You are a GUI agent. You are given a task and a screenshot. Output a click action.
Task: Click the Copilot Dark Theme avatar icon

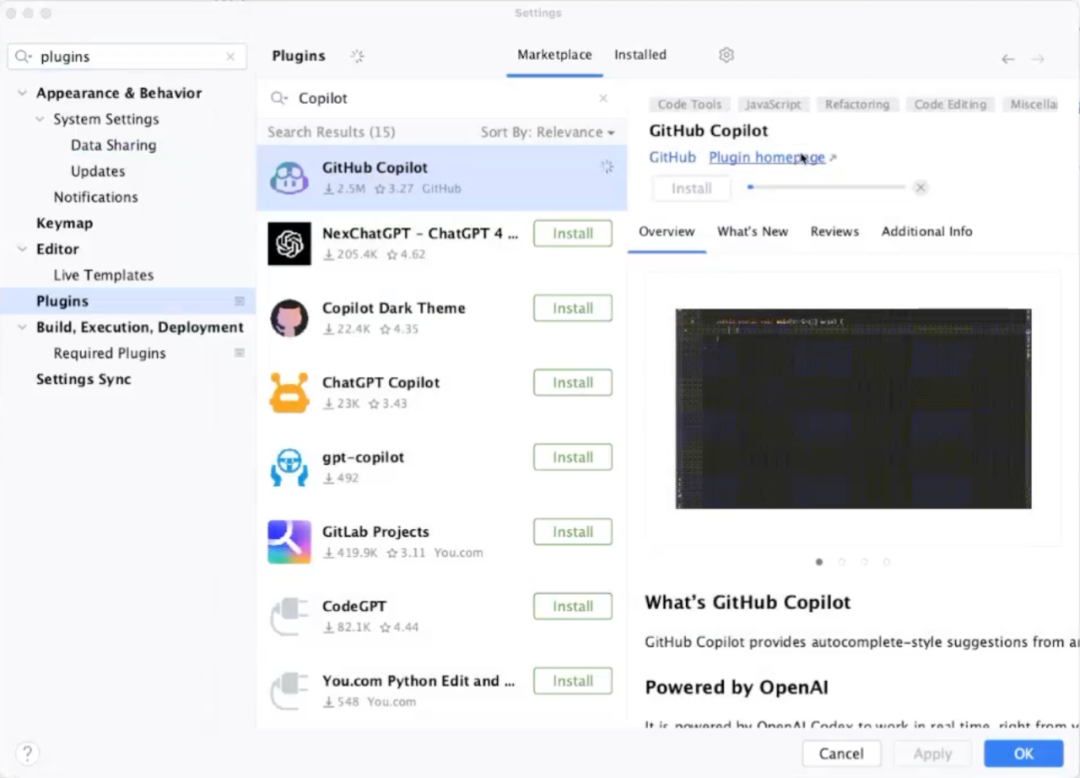point(289,318)
